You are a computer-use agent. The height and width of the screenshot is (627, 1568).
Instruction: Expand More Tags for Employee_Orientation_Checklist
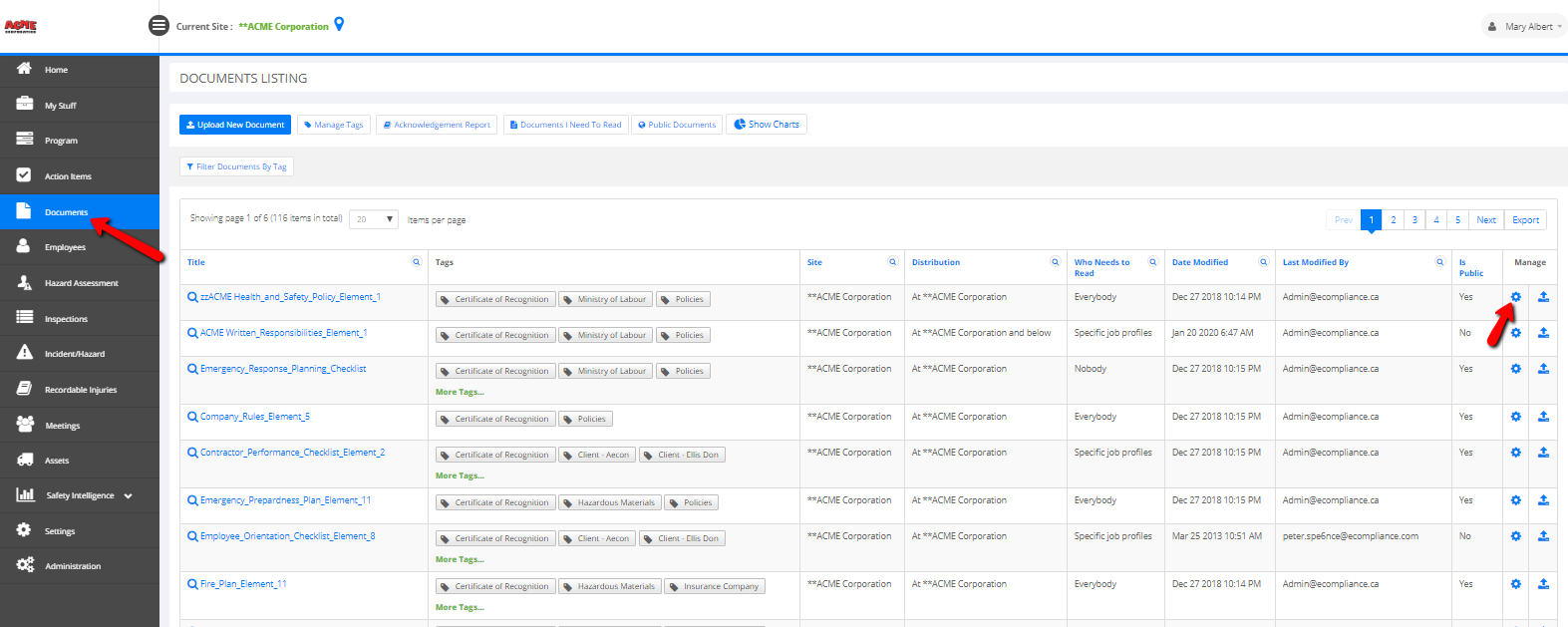(460, 559)
